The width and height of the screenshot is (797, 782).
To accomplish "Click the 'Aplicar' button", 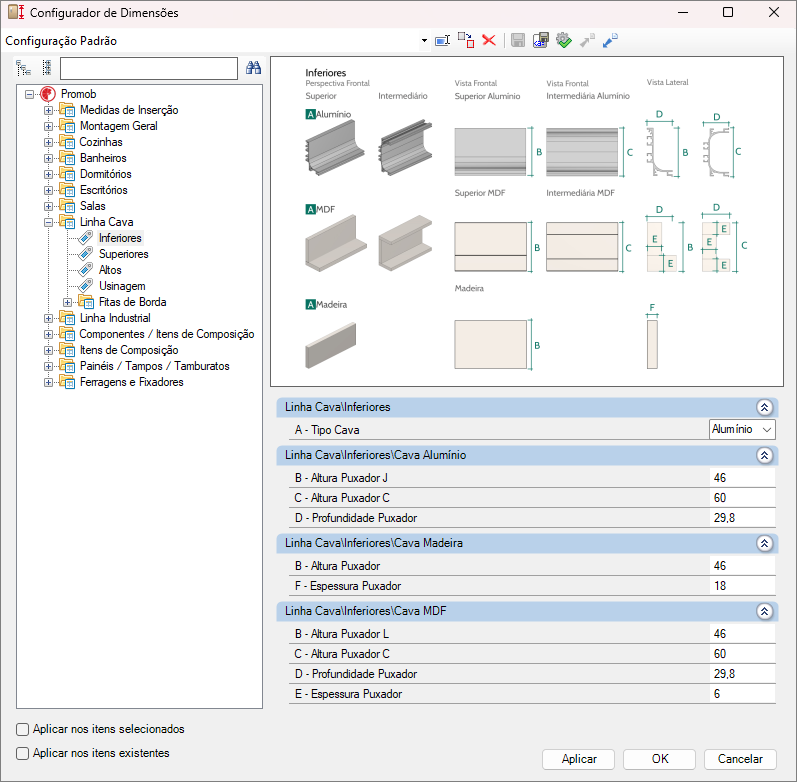I will click(x=579, y=759).
